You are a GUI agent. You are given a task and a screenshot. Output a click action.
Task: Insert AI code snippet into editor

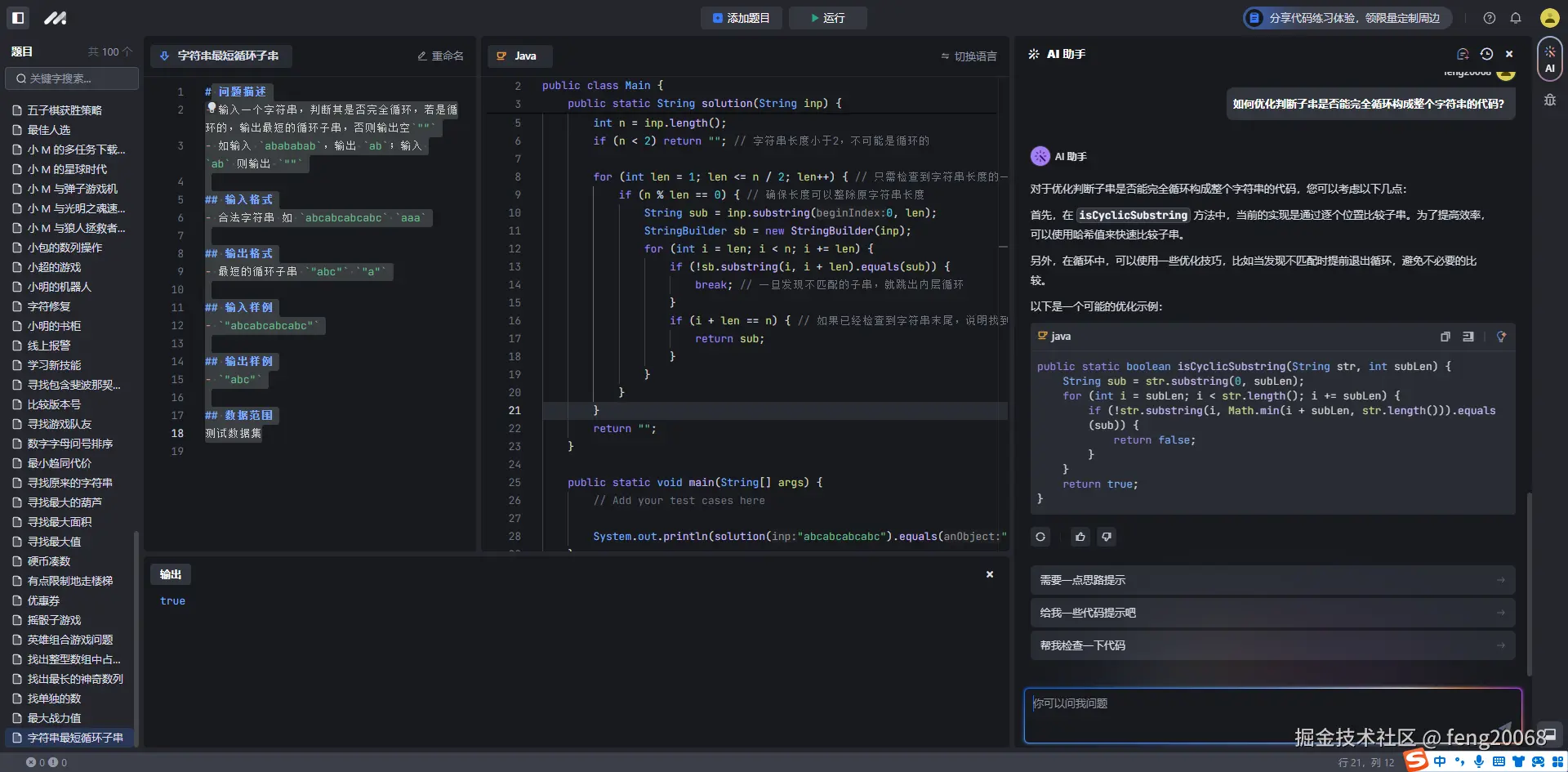[1468, 337]
